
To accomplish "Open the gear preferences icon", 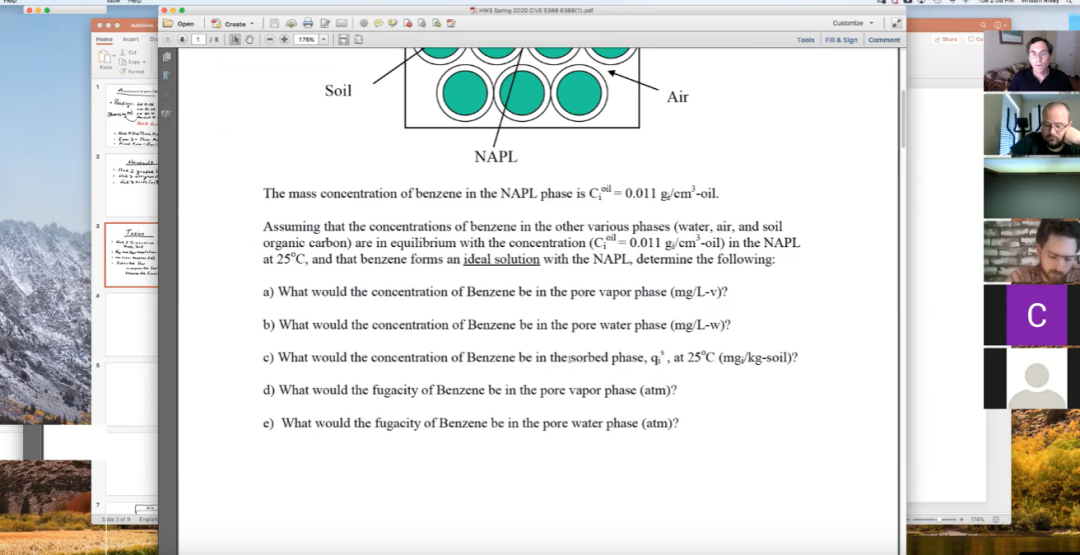I will point(364,23).
